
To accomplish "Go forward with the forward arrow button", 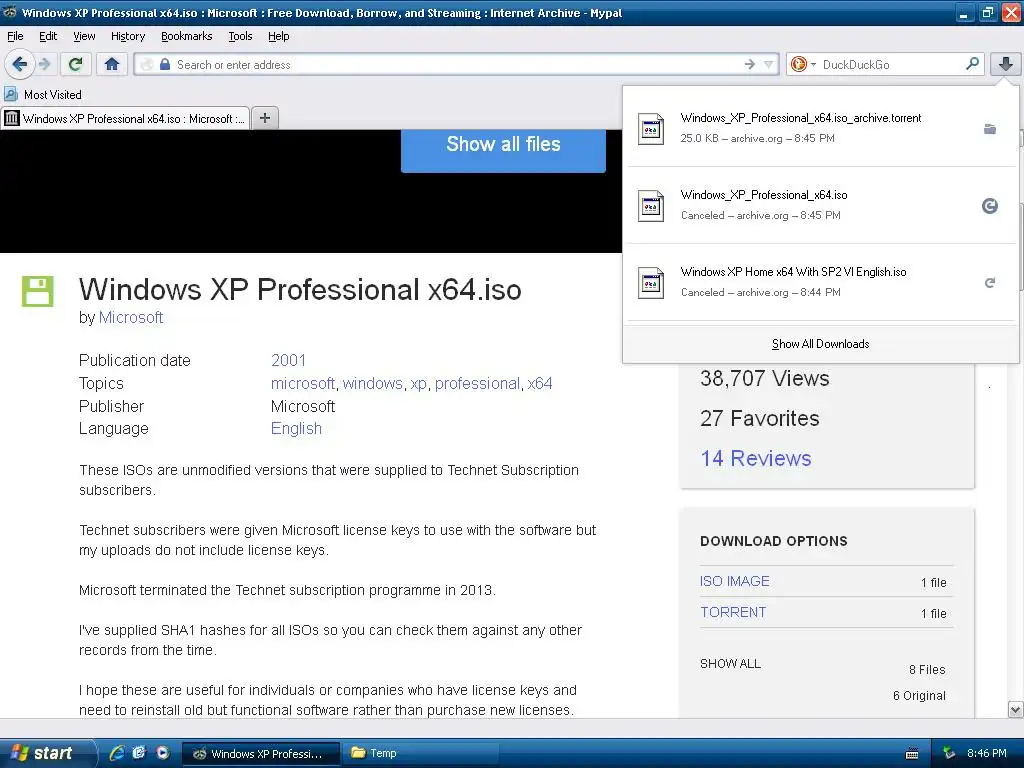I will pos(44,64).
